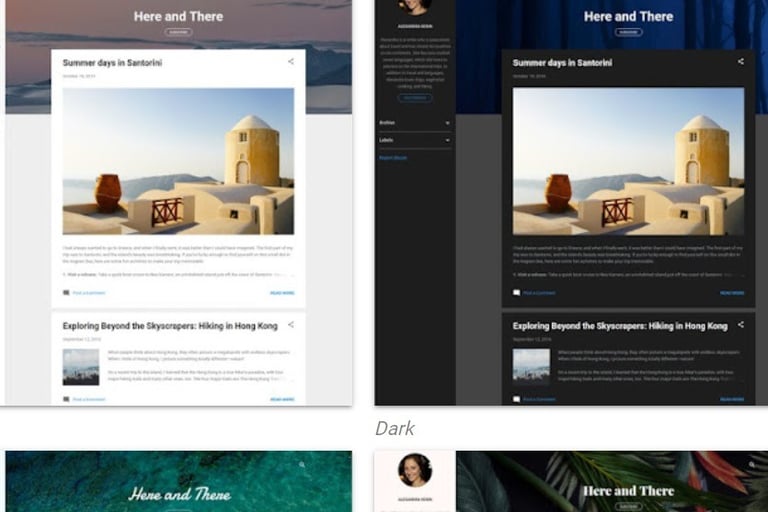Click Post a comment link, Hong Kong, Dark theme
768x512 pixels.
point(539,399)
